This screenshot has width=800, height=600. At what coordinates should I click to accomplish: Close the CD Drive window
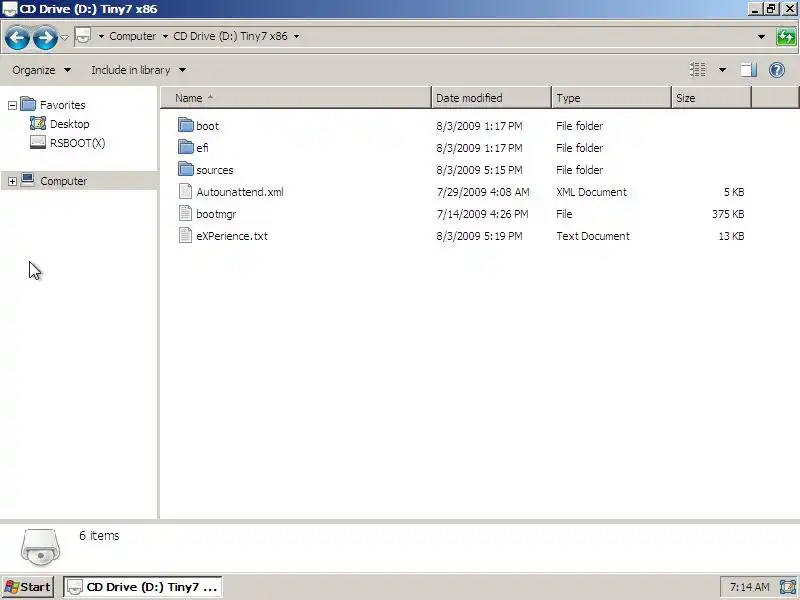[x=789, y=9]
